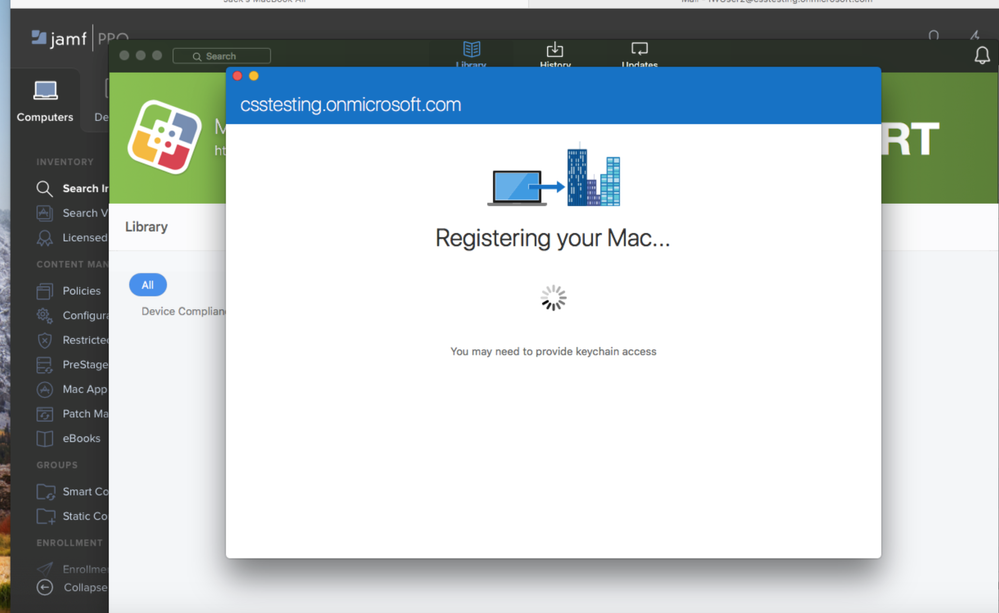Click the Self Service search field
This screenshot has width=999, height=613.
(222, 56)
